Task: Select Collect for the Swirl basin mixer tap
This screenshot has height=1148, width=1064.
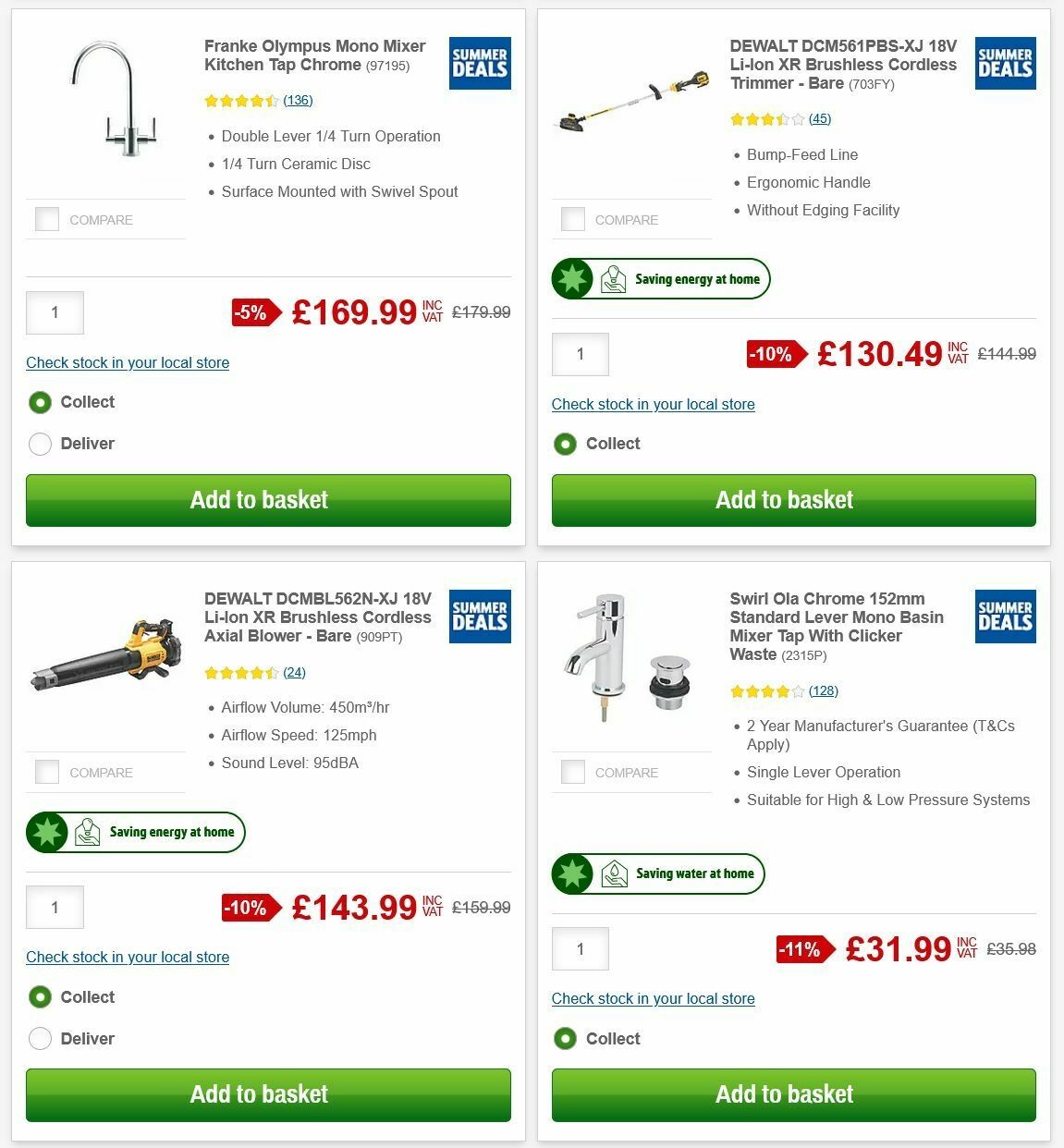Action: click(565, 1039)
